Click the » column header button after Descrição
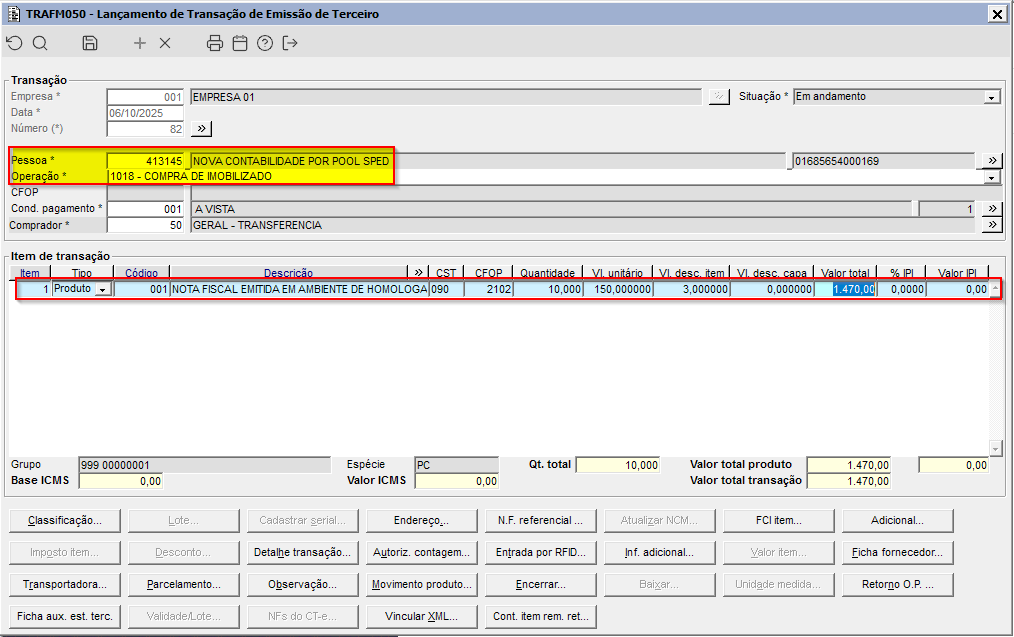 pos(418,272)
